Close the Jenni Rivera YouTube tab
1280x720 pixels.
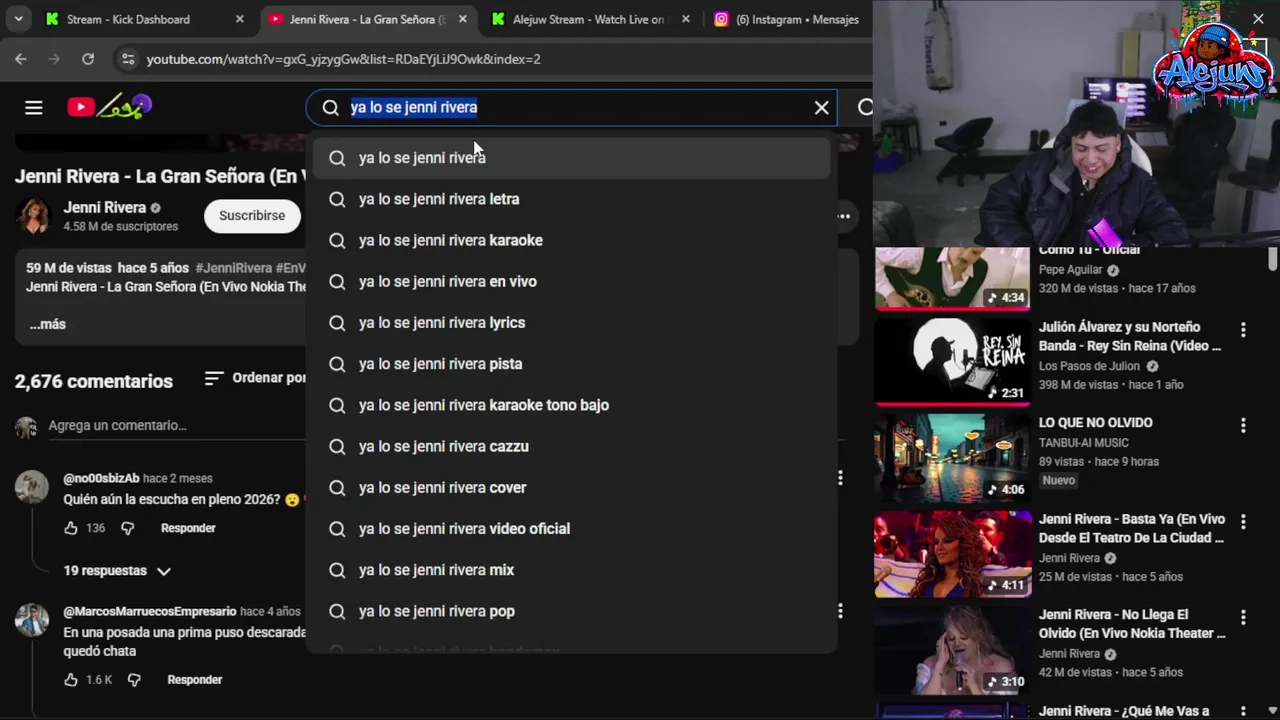click(x=465, y=19)
